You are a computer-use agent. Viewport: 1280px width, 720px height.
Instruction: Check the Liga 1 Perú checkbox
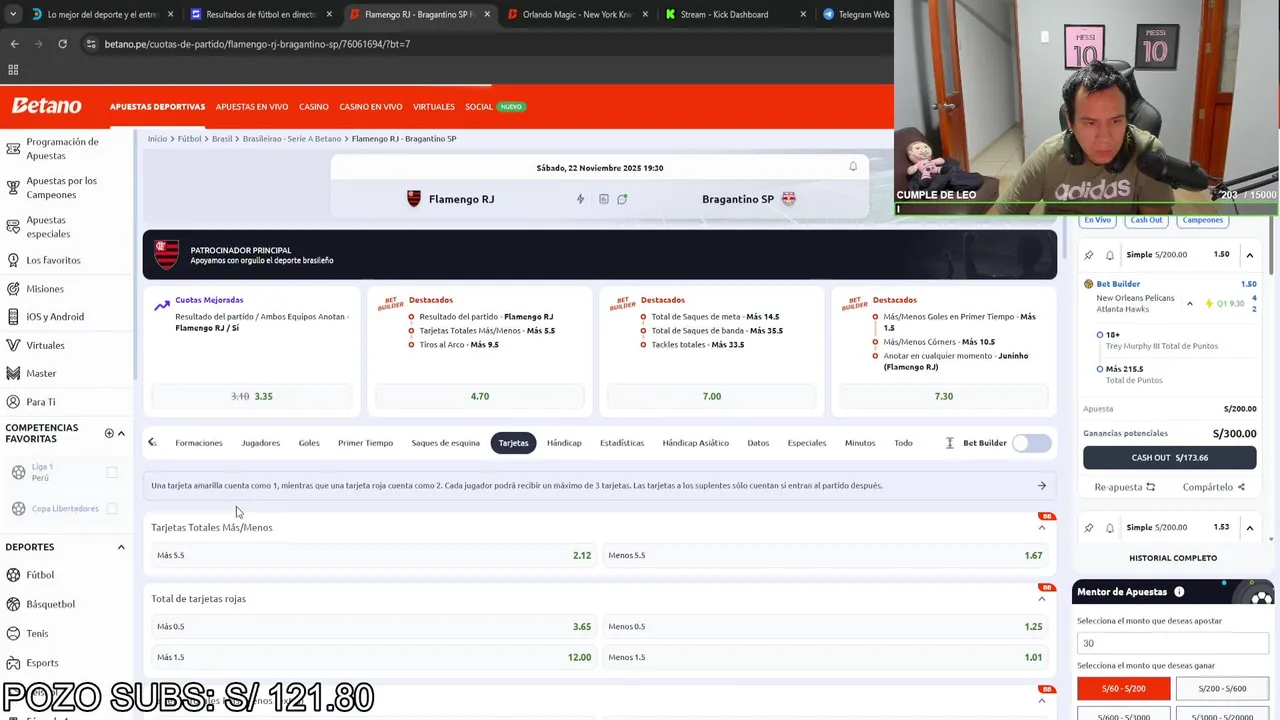coord(112,472)
